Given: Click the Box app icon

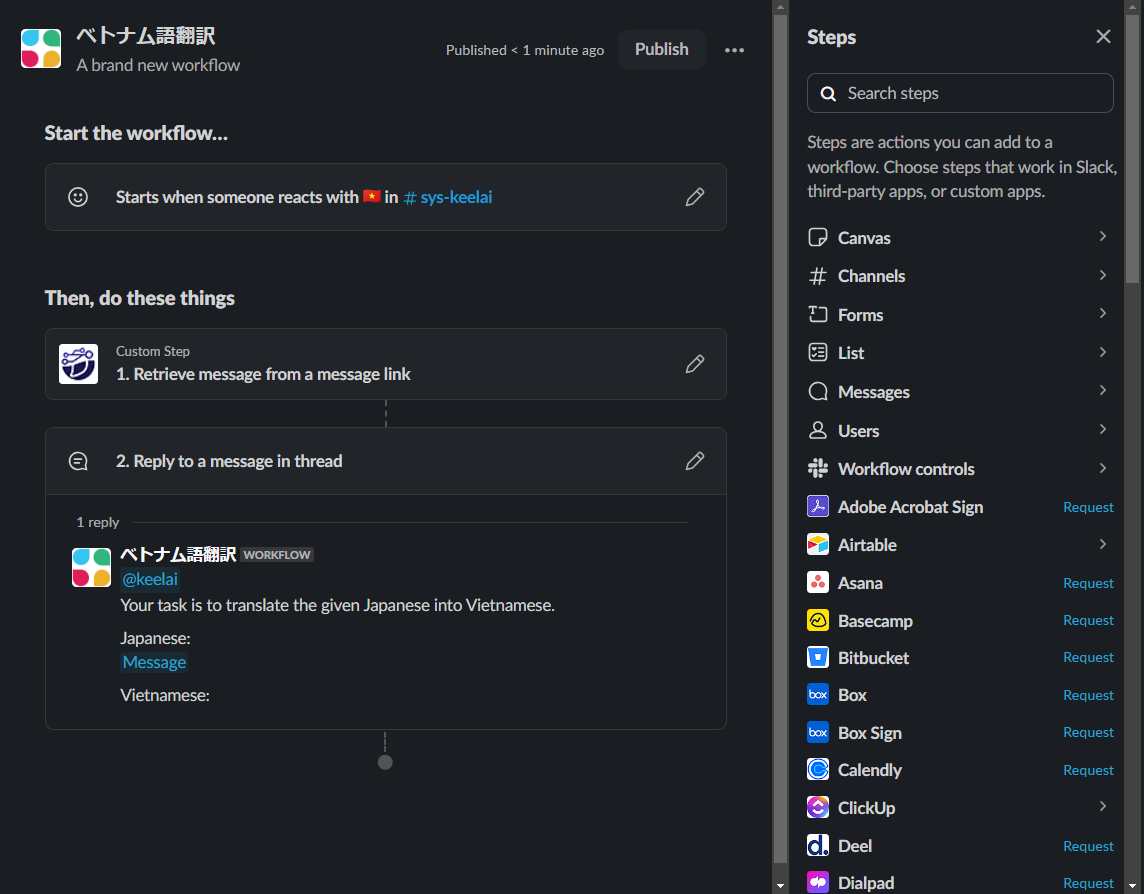Looking at the screenshot, I should click(818, 694).
